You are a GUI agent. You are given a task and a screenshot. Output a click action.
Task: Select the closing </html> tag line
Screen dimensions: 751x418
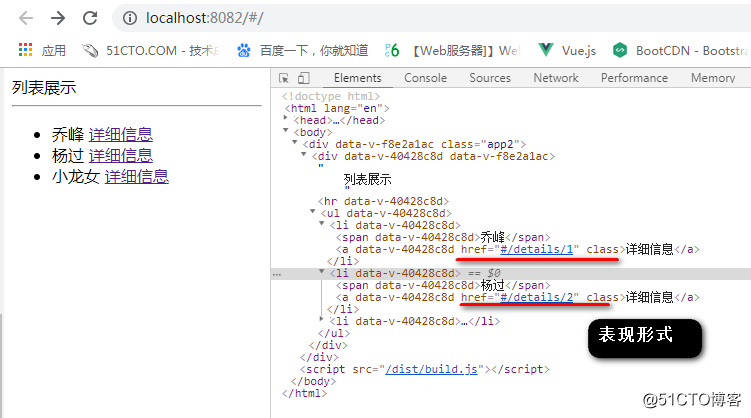305,393
